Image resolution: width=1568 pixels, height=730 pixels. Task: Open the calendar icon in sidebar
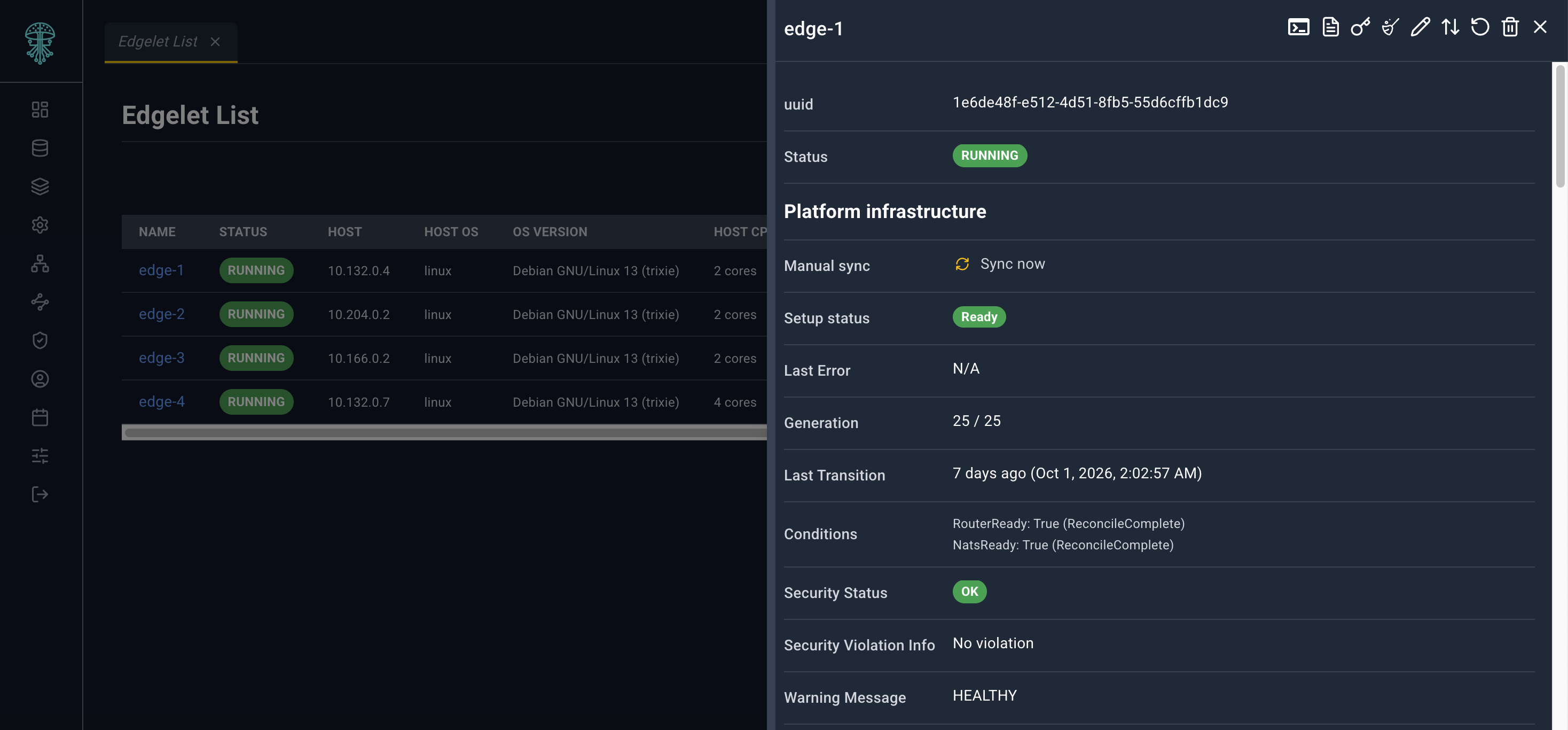point(40,417)
